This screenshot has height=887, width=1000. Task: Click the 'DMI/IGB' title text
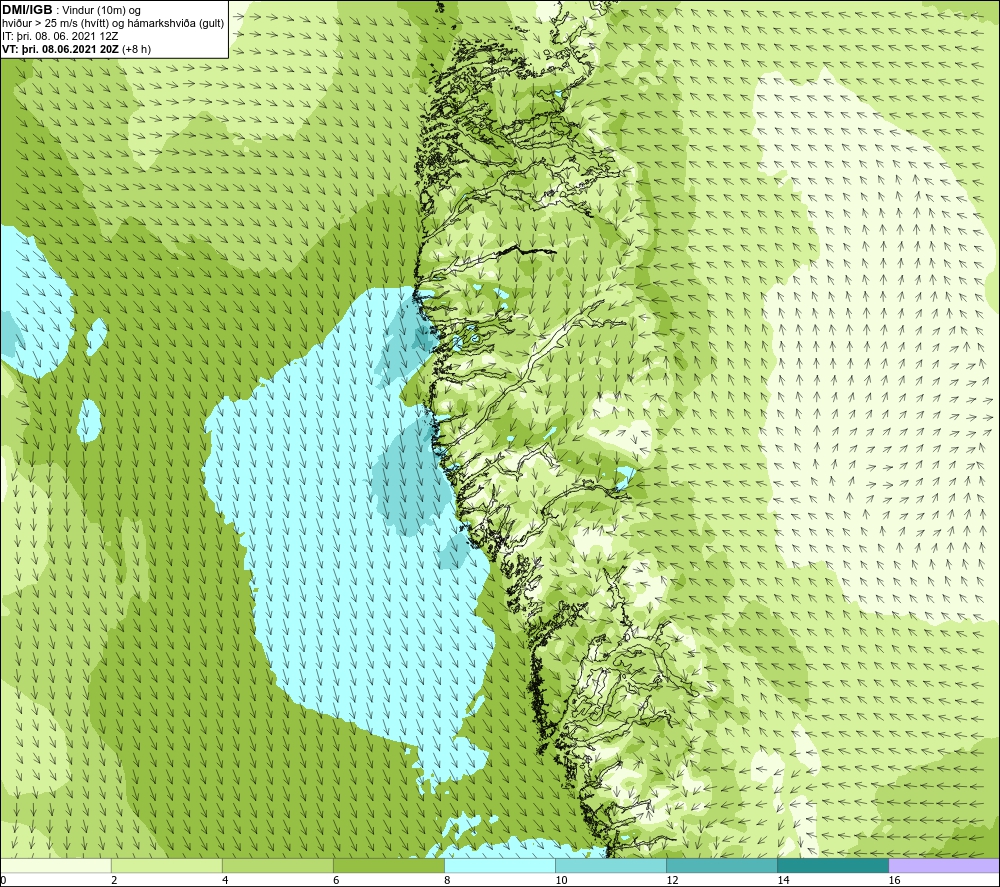pyautogui.click(x=27, y=10)
